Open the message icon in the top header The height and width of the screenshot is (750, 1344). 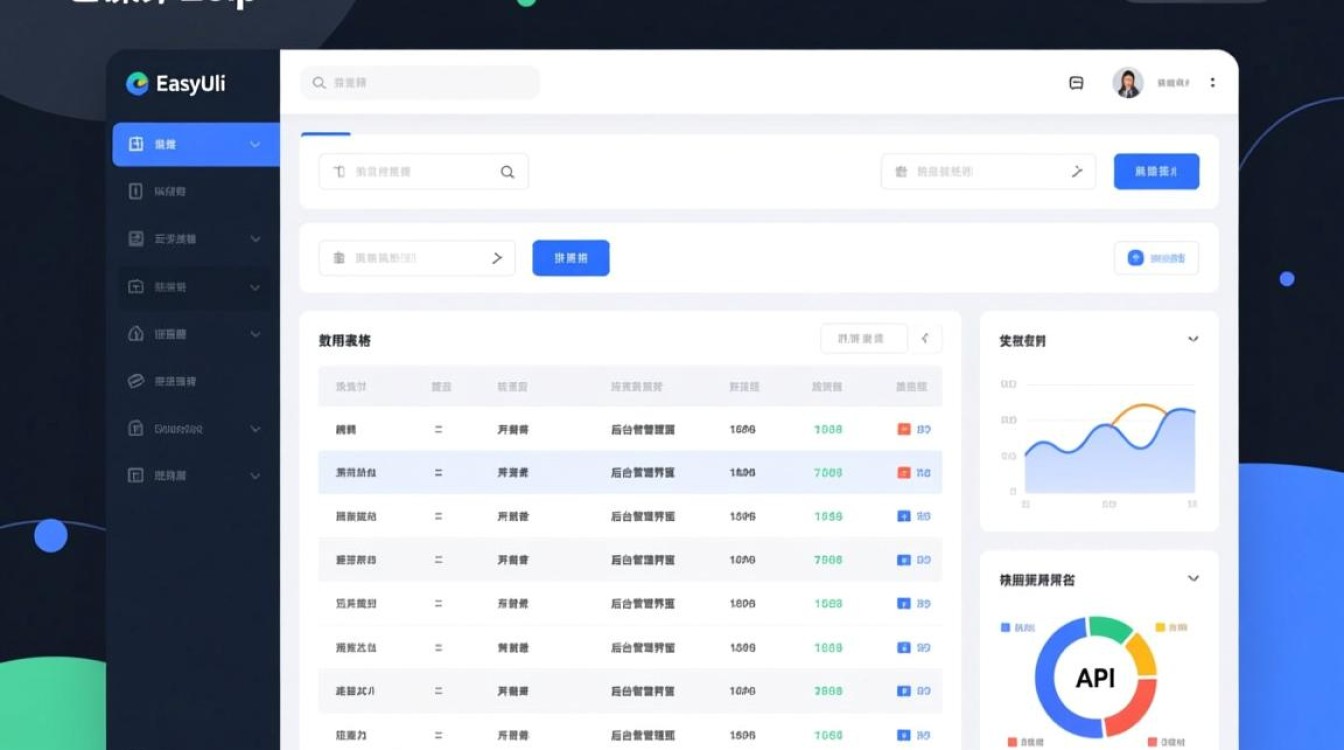point(1076,83)
